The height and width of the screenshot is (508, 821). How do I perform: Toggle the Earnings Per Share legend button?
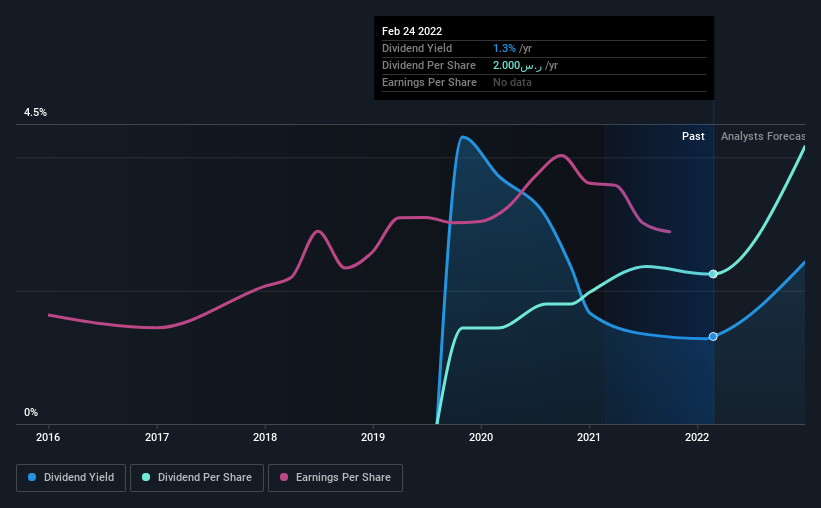pyautogui.click(x=335, y=478)
